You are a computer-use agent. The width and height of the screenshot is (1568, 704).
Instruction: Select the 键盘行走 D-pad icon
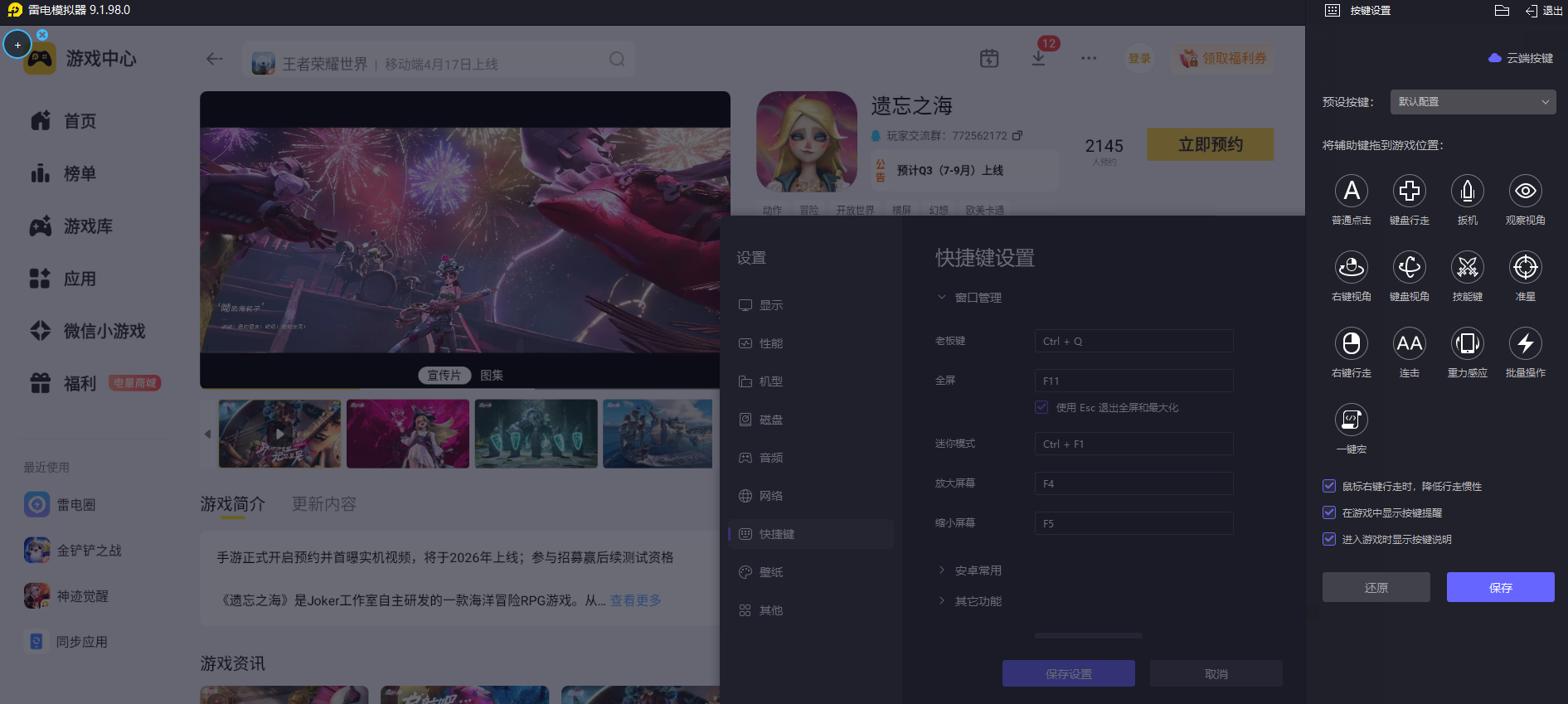tap(1409, 192)
